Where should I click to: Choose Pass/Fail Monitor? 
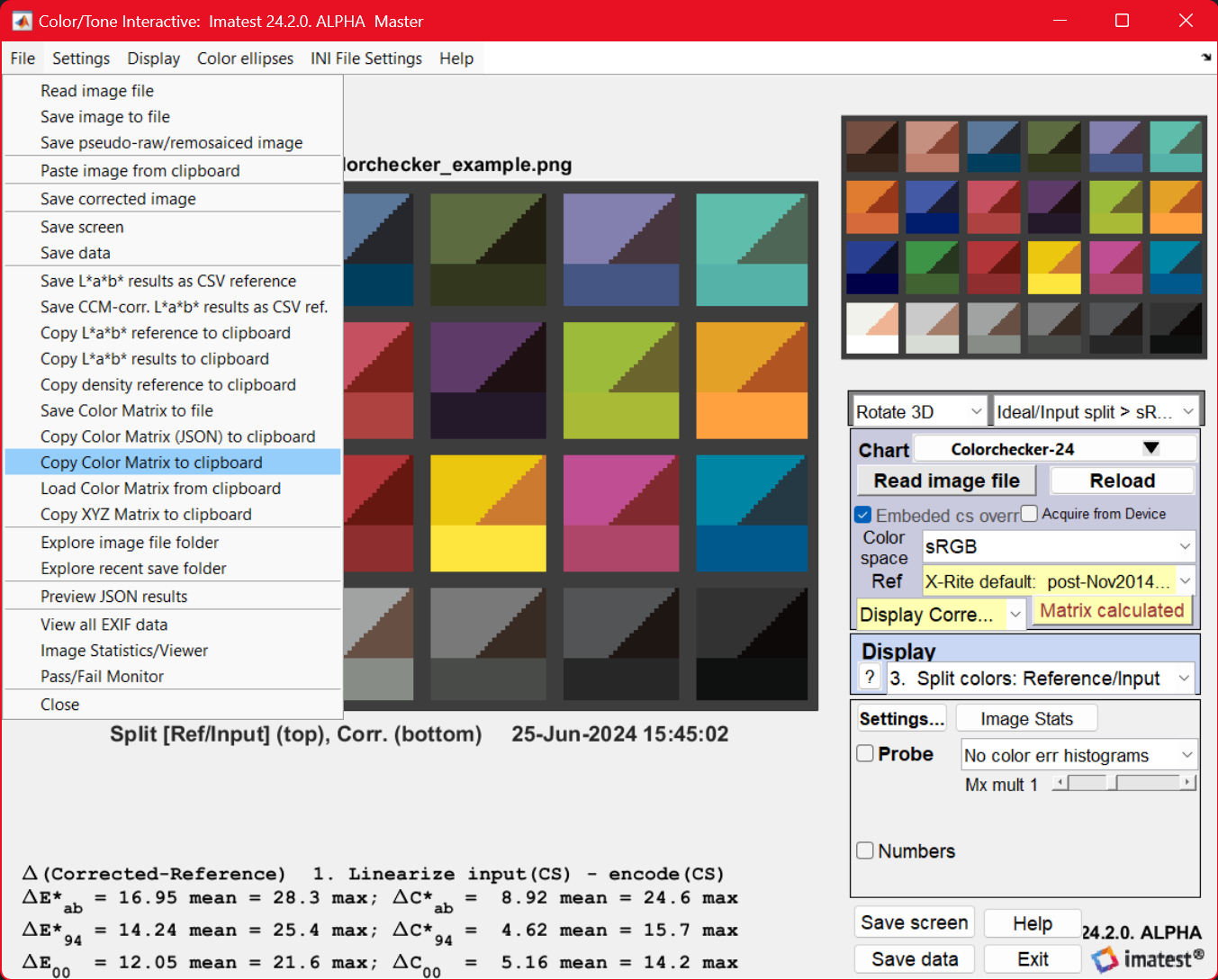(x=173, y=677)
